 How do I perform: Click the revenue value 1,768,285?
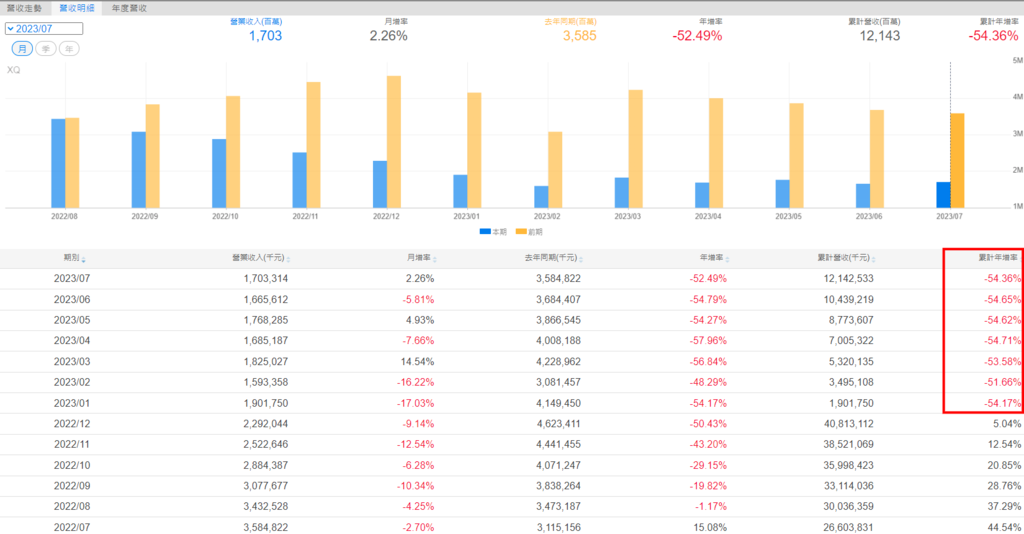(x=266, y=320)
